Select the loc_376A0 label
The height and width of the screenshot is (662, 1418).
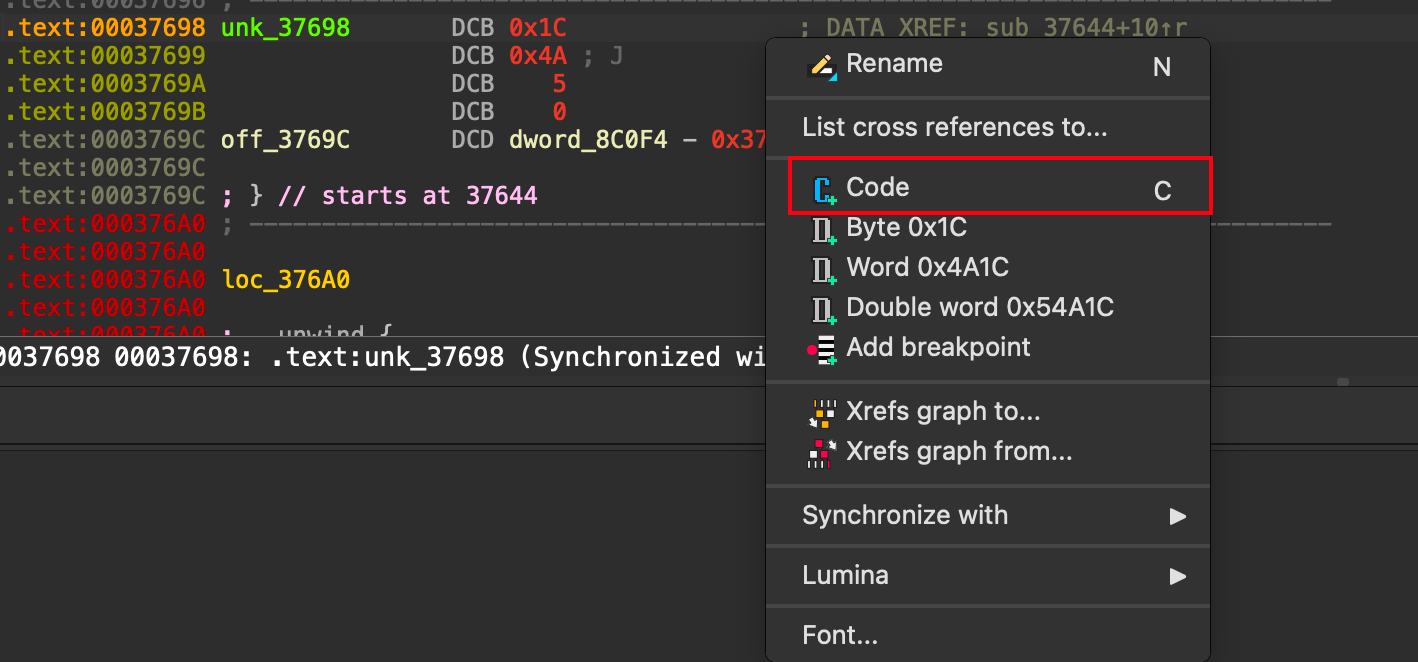[x=286, y=280]
